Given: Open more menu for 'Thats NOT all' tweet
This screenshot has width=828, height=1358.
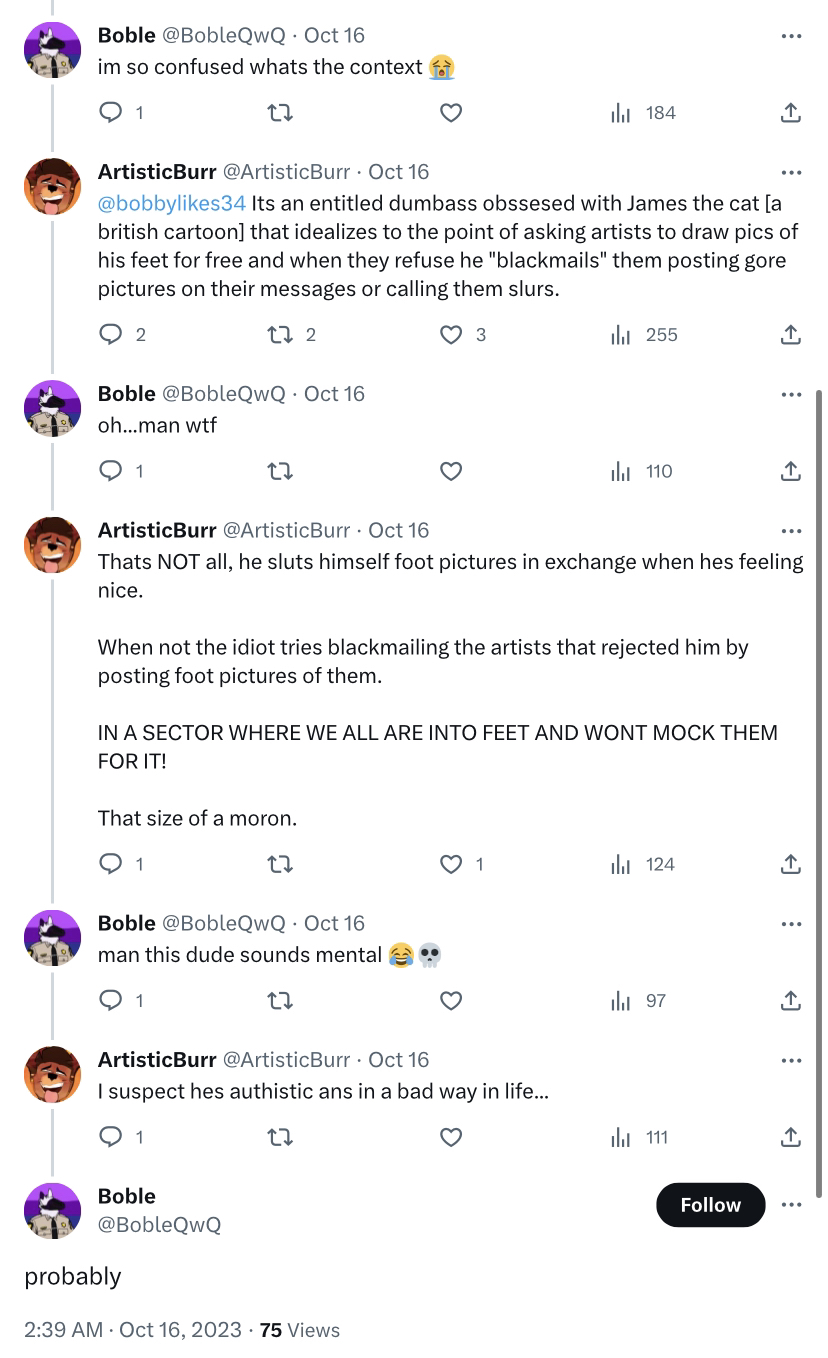Looking at the screenshot, I should (x=791, y=531).
